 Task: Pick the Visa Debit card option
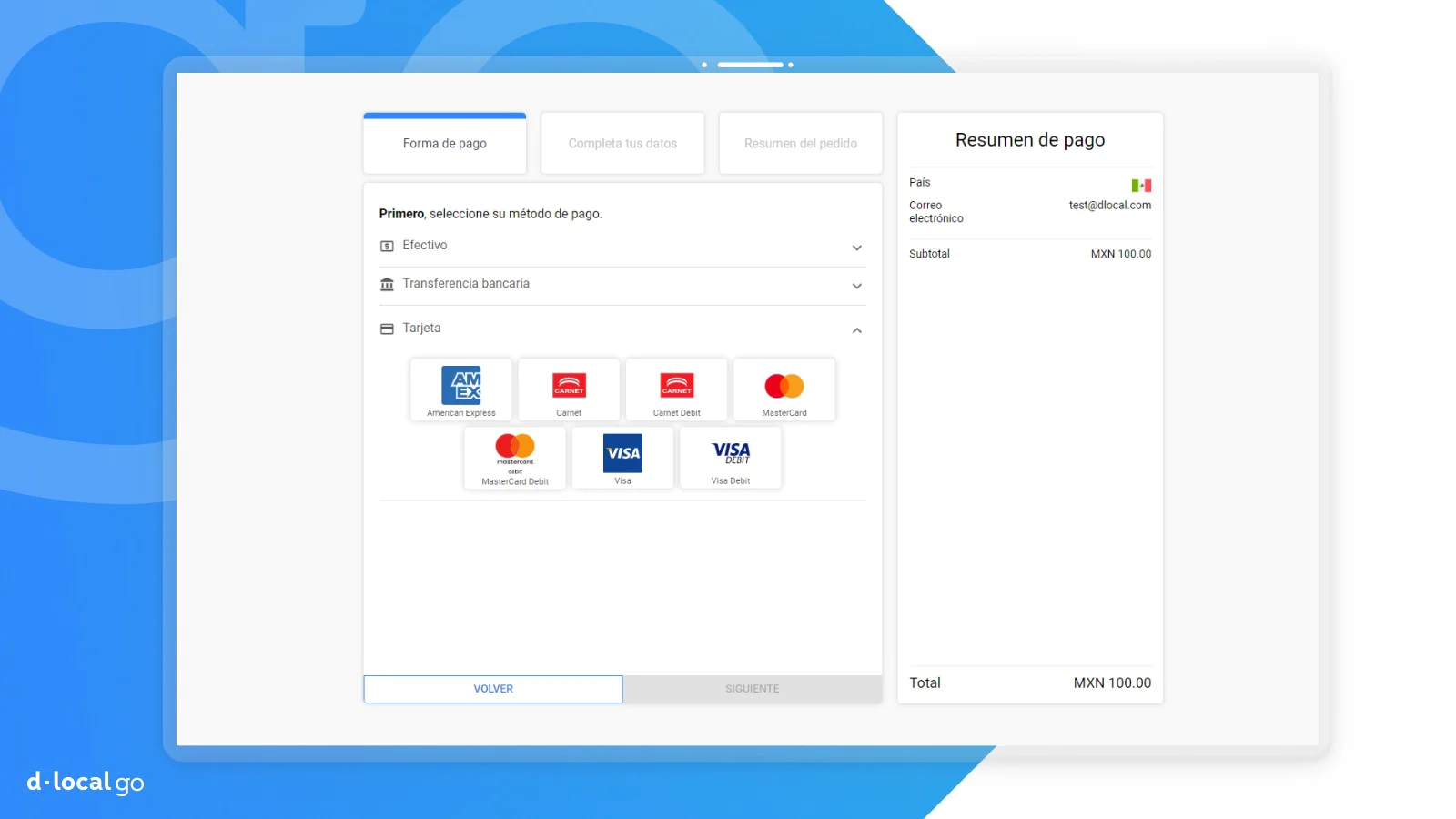[x=731, y=459]
